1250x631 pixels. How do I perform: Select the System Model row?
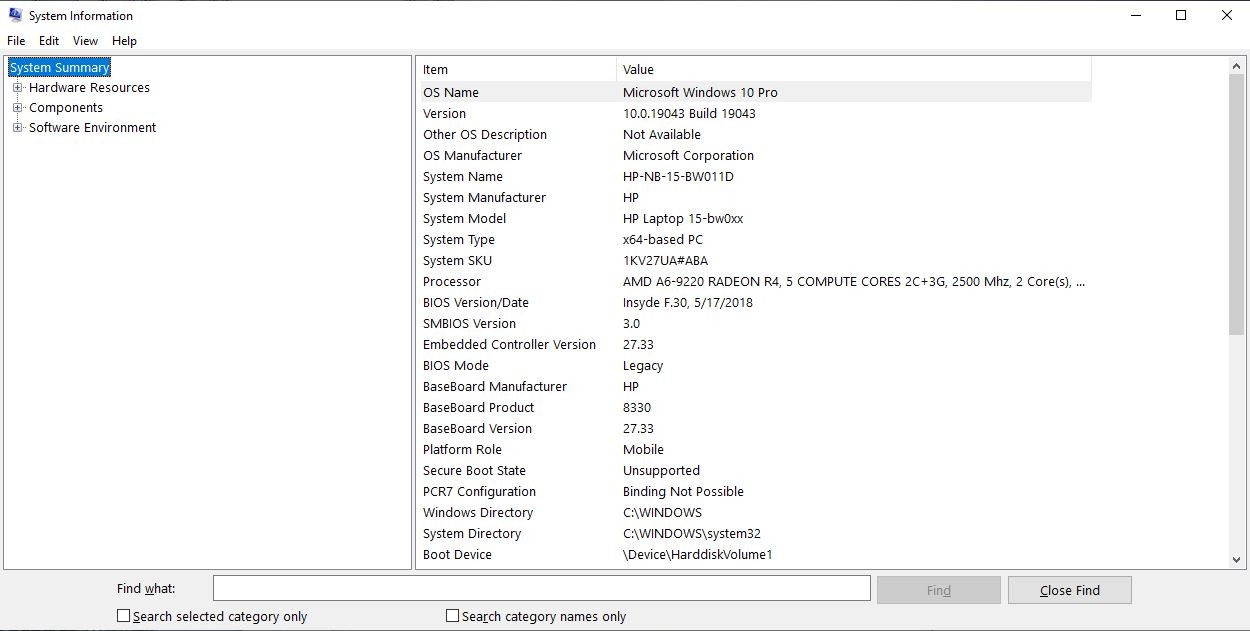pyautogui.click(x=754, y=218)
